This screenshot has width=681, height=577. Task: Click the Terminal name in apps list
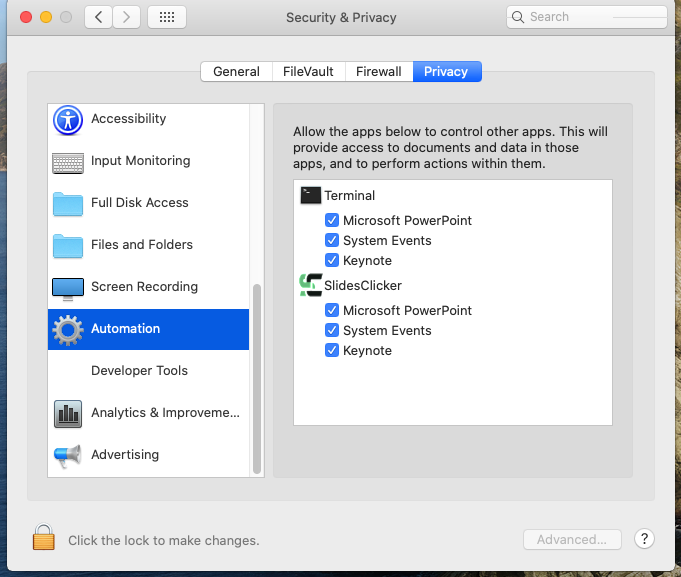click(350, 195)
